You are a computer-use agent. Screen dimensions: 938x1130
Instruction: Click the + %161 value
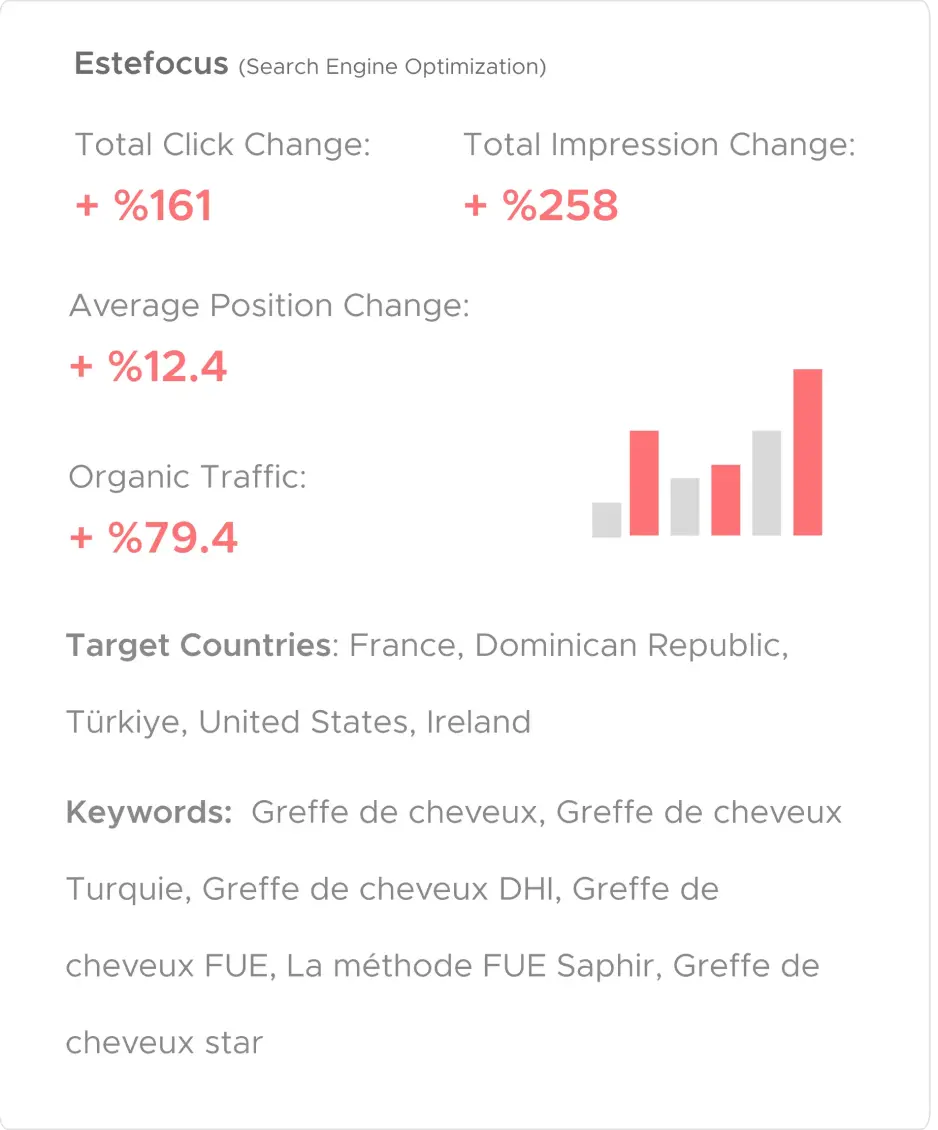click(144, 206)
